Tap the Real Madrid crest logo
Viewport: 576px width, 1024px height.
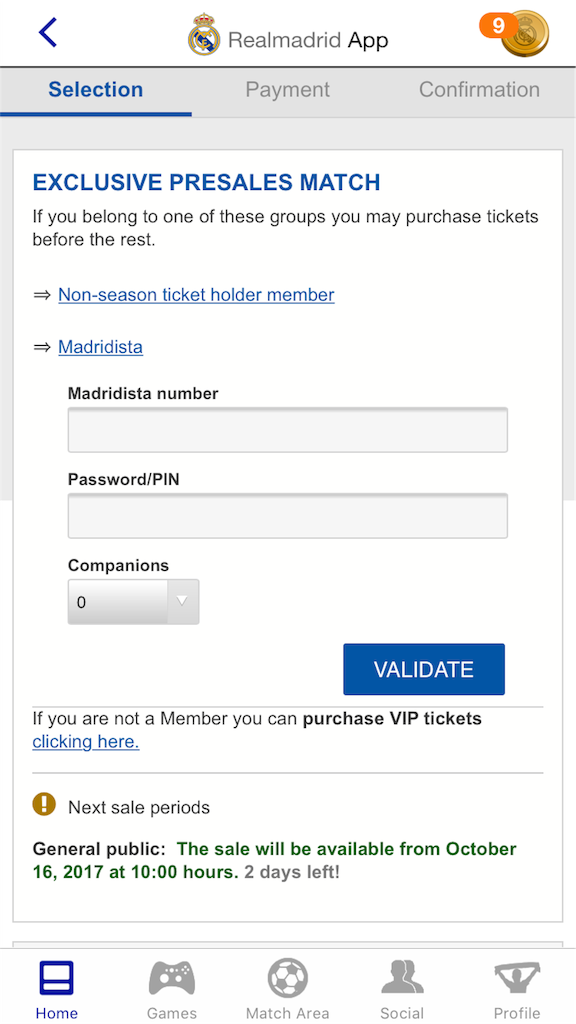(204, 34)
